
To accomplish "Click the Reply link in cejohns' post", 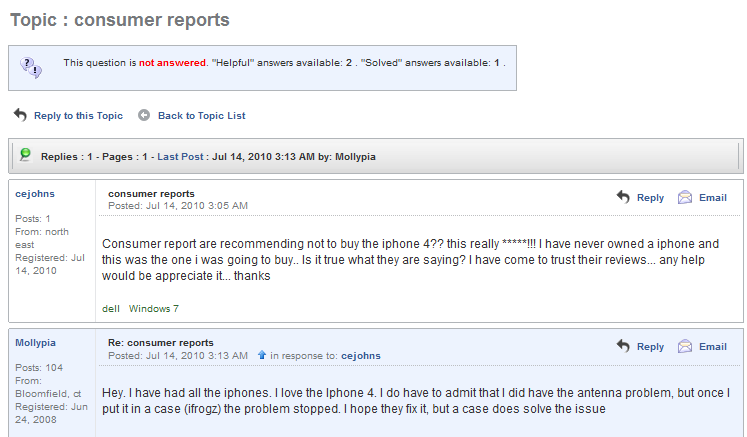I will tap(650, 198).
